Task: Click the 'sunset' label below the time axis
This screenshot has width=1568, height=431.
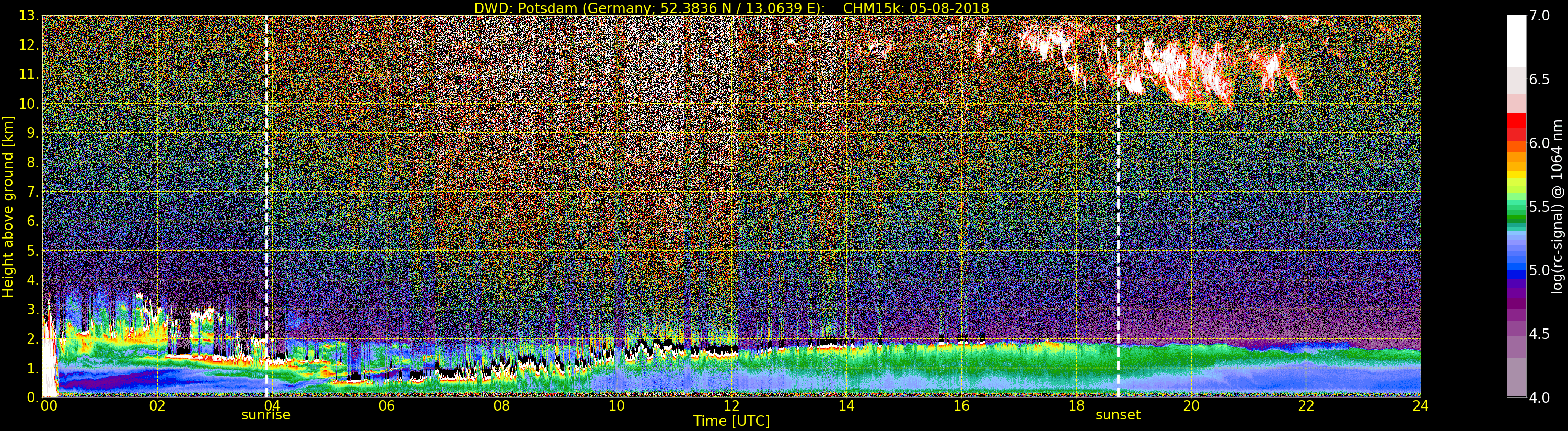Action: [x=1118, y=415]
